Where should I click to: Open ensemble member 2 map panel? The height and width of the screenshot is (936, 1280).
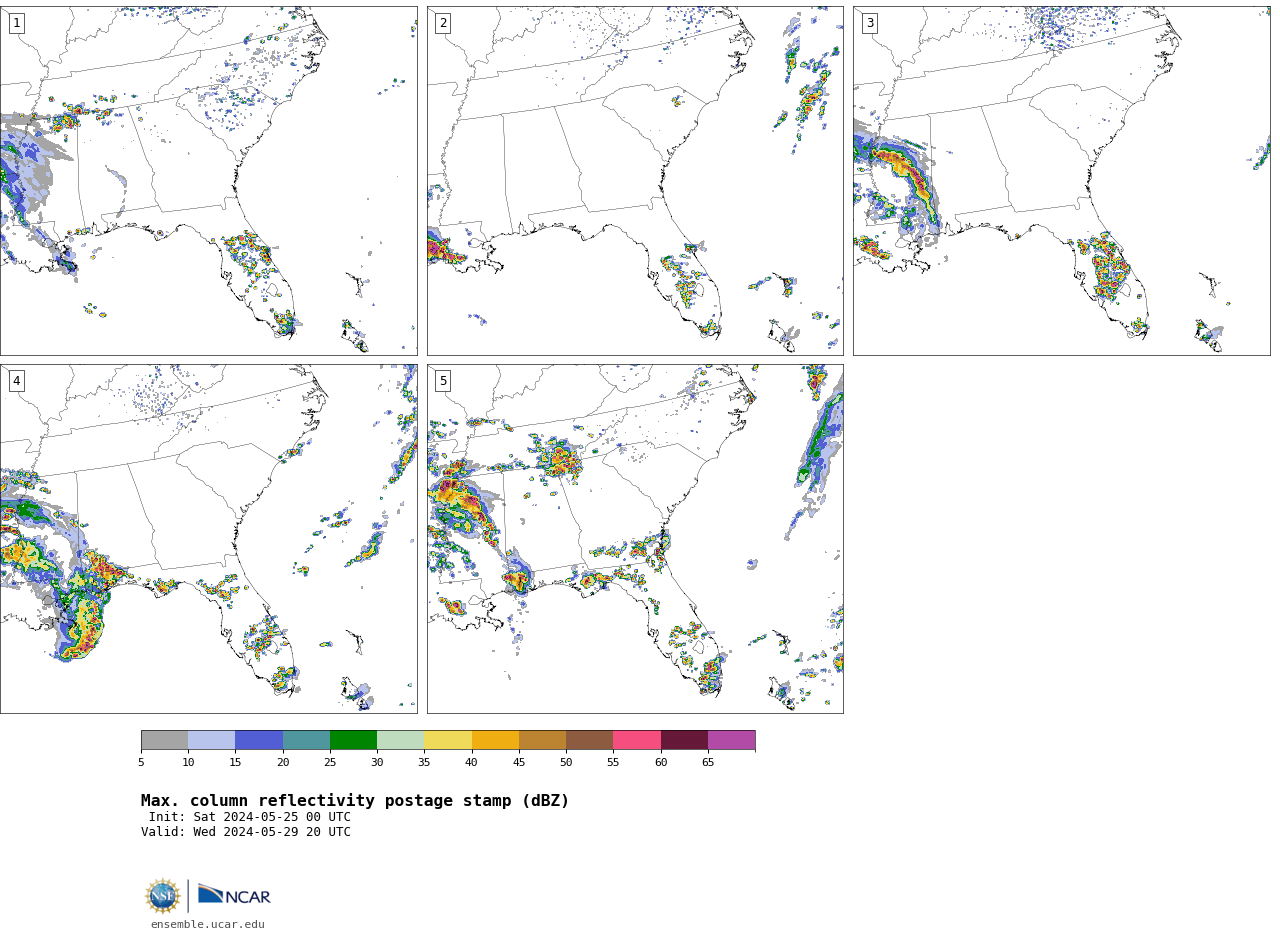tap(635, 181)
